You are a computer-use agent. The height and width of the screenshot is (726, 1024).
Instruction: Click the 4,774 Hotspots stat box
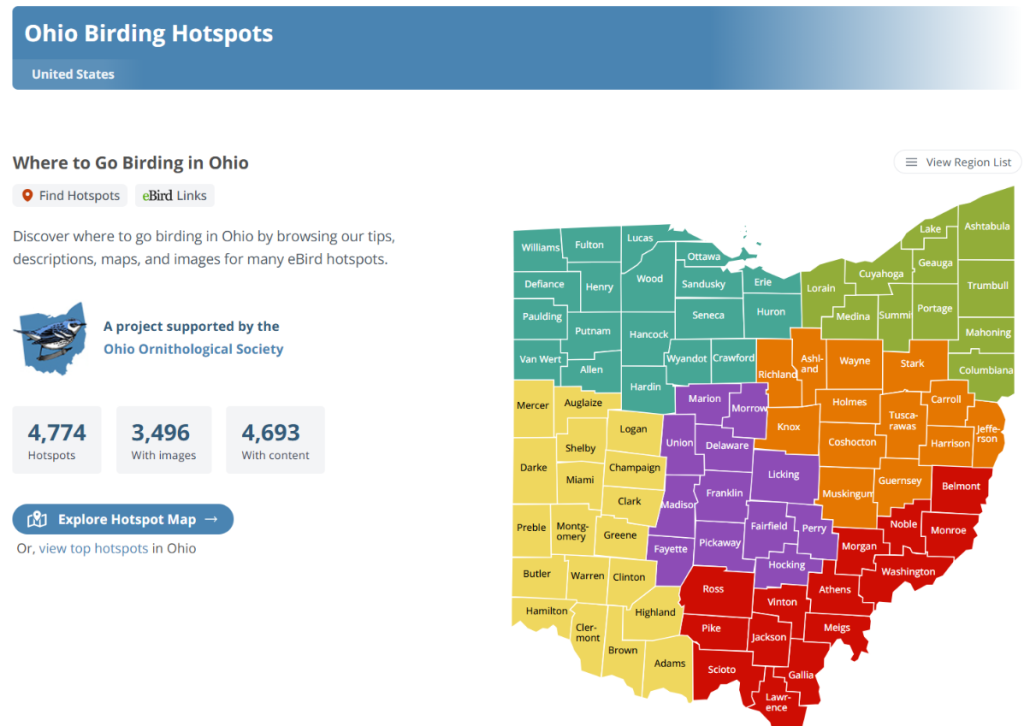point(56,439)
